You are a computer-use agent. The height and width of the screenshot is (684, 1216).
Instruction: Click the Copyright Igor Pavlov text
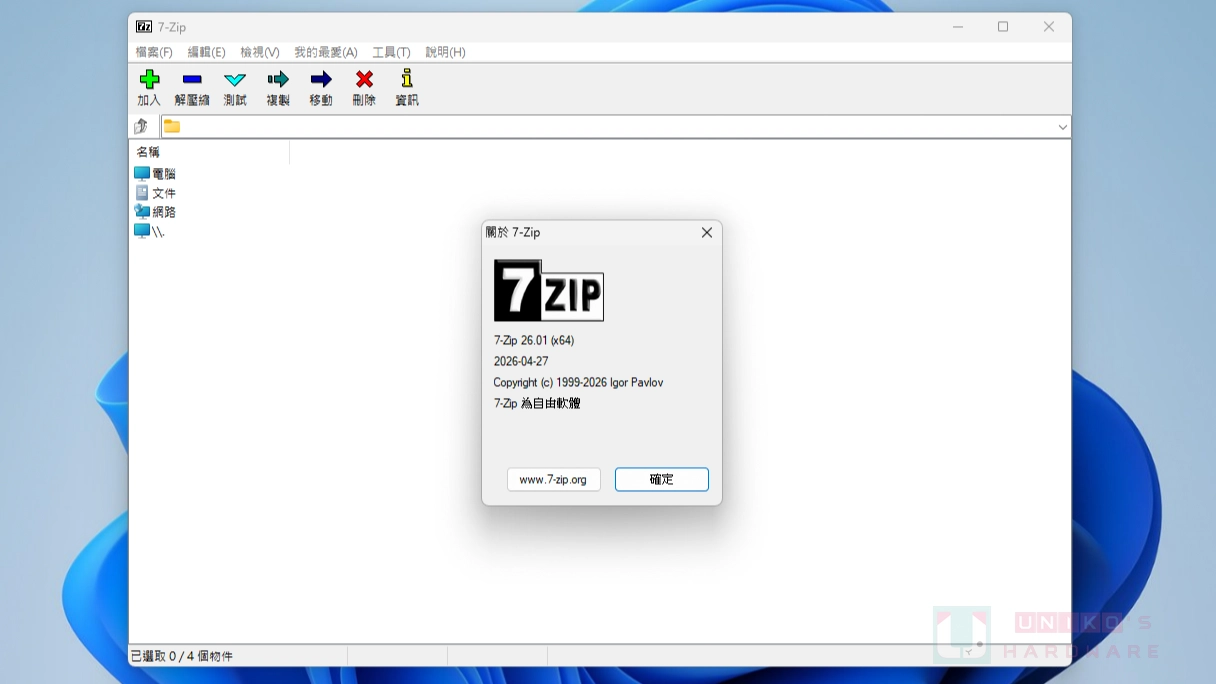[x=578, y=383]
